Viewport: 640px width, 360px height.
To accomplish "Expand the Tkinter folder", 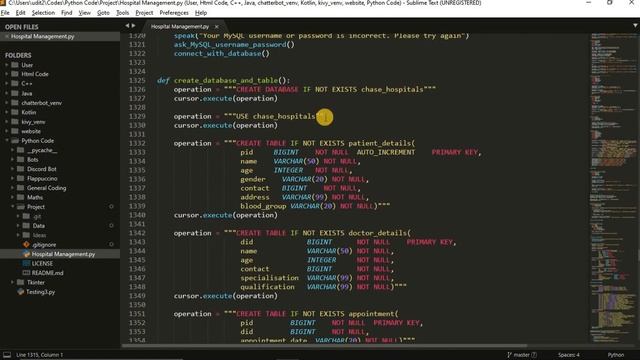I will pos(12,282).
